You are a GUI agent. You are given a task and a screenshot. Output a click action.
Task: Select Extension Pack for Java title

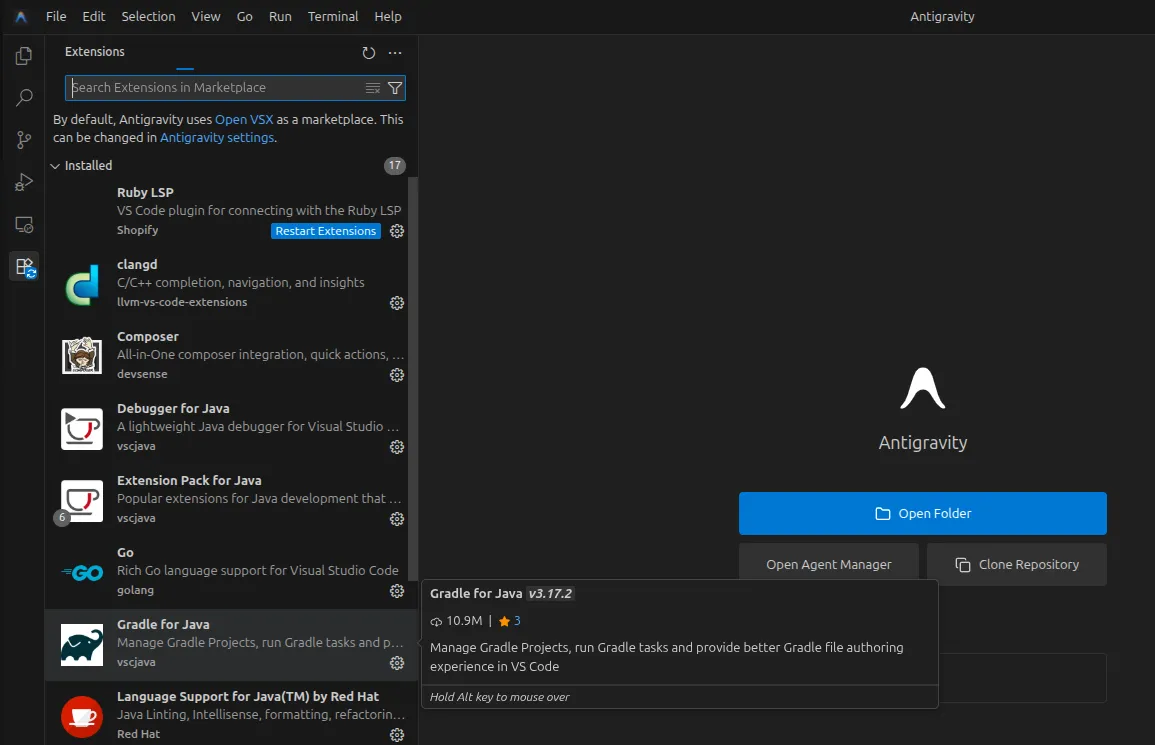click(x=189, y=480)
